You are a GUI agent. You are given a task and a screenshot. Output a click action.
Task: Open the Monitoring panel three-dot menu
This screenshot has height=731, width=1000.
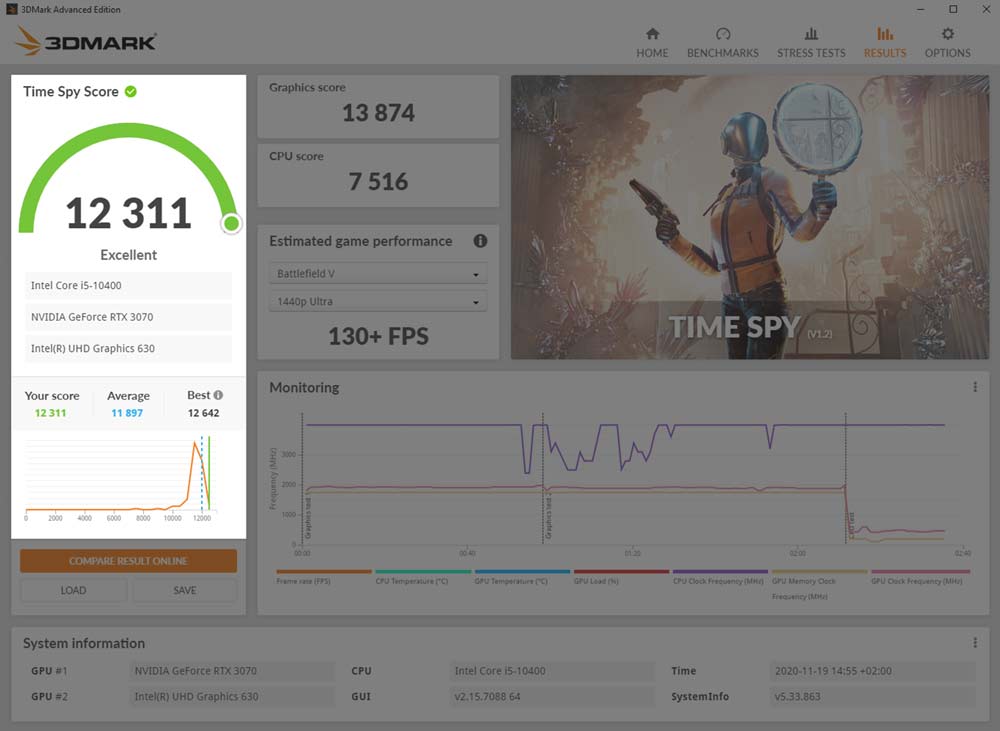point(975,386)
